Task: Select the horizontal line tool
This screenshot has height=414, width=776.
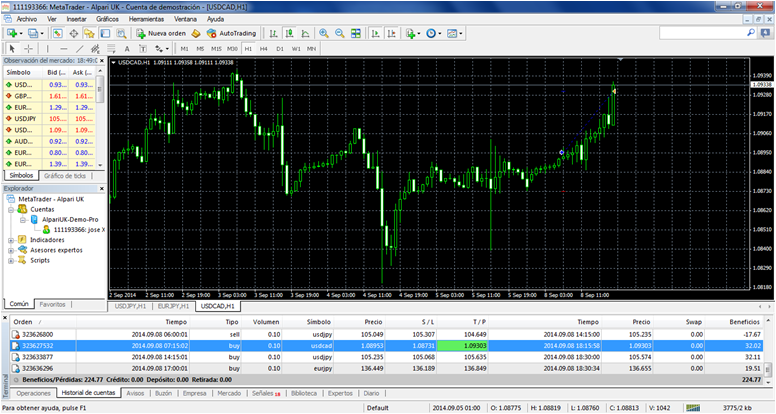Action: [64, 48]
